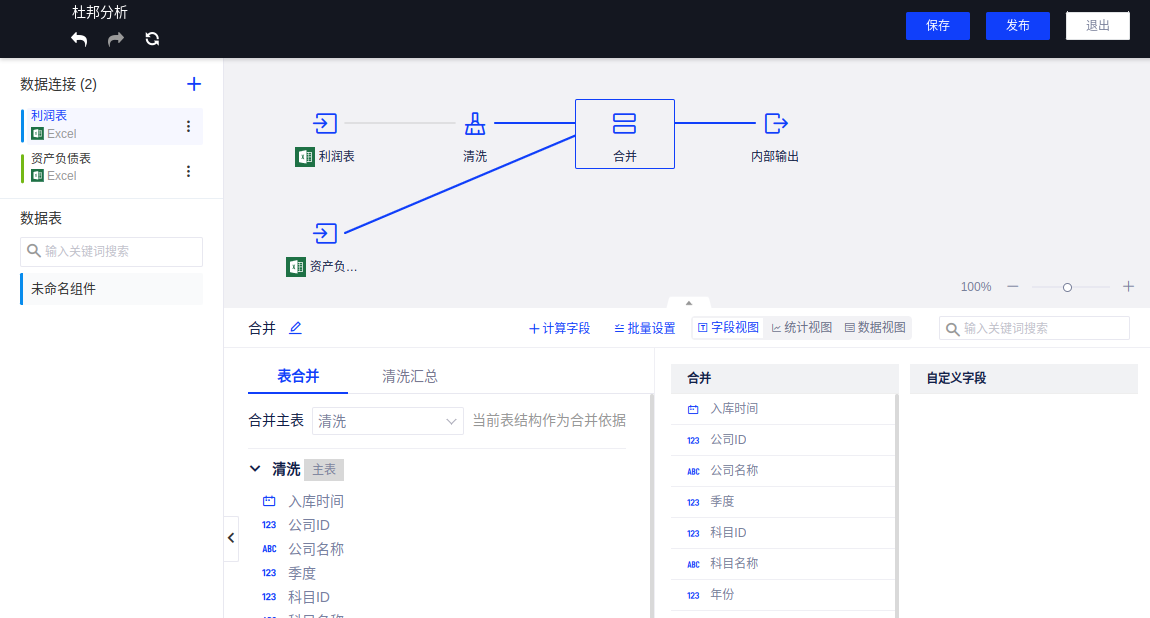Select the 清洗 node on canvas
The image size is (1150, 618).
[475, 124]
